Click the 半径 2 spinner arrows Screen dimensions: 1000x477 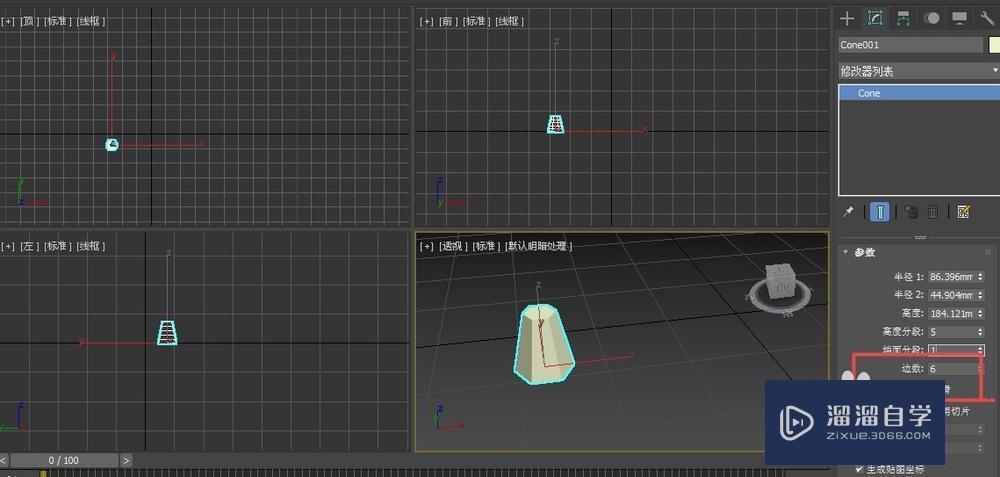click(x=980, y=295)
